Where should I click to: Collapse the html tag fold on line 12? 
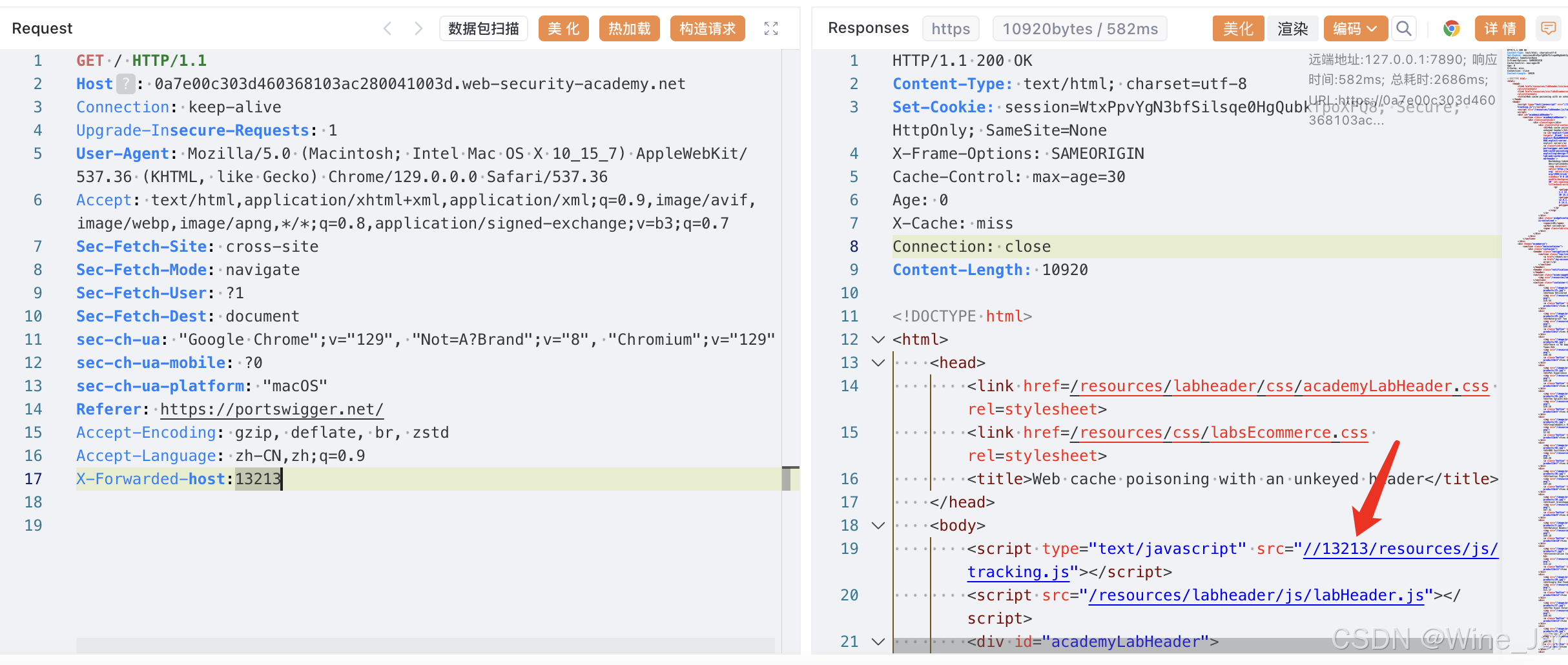tap(878, 340)
